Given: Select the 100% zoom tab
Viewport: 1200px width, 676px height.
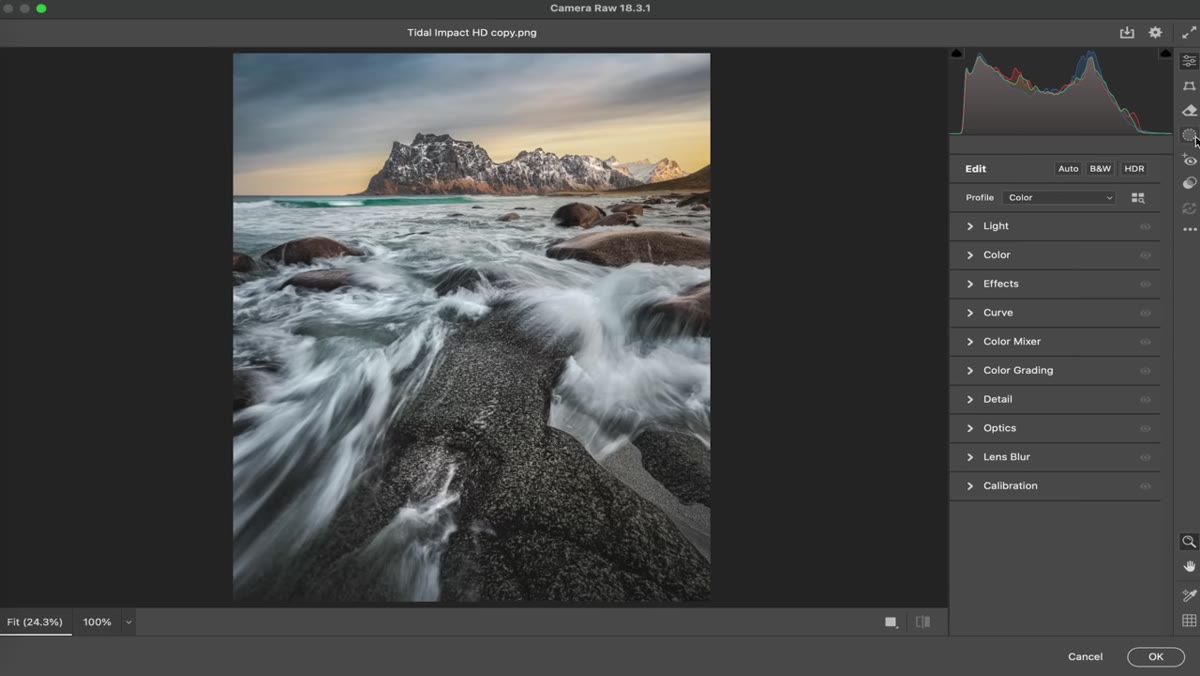Looking at the screenshot, I should (97, 622).
